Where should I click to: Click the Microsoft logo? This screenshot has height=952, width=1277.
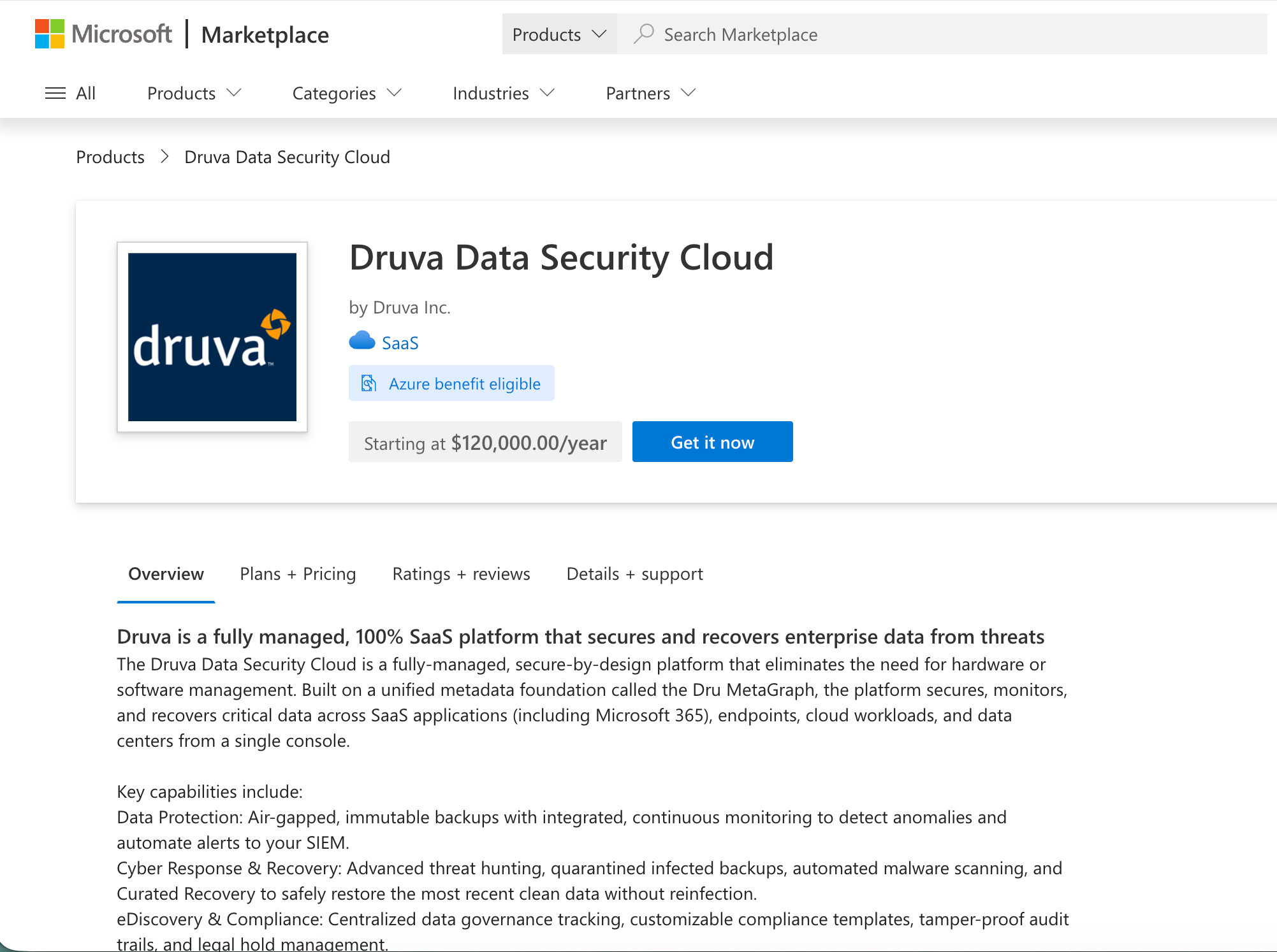tap(103, 34)
